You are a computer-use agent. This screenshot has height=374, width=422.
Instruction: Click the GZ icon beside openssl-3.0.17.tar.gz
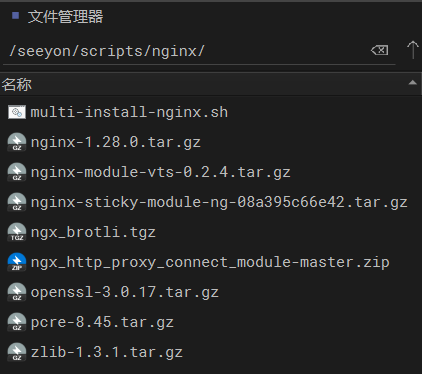(17, 292)
